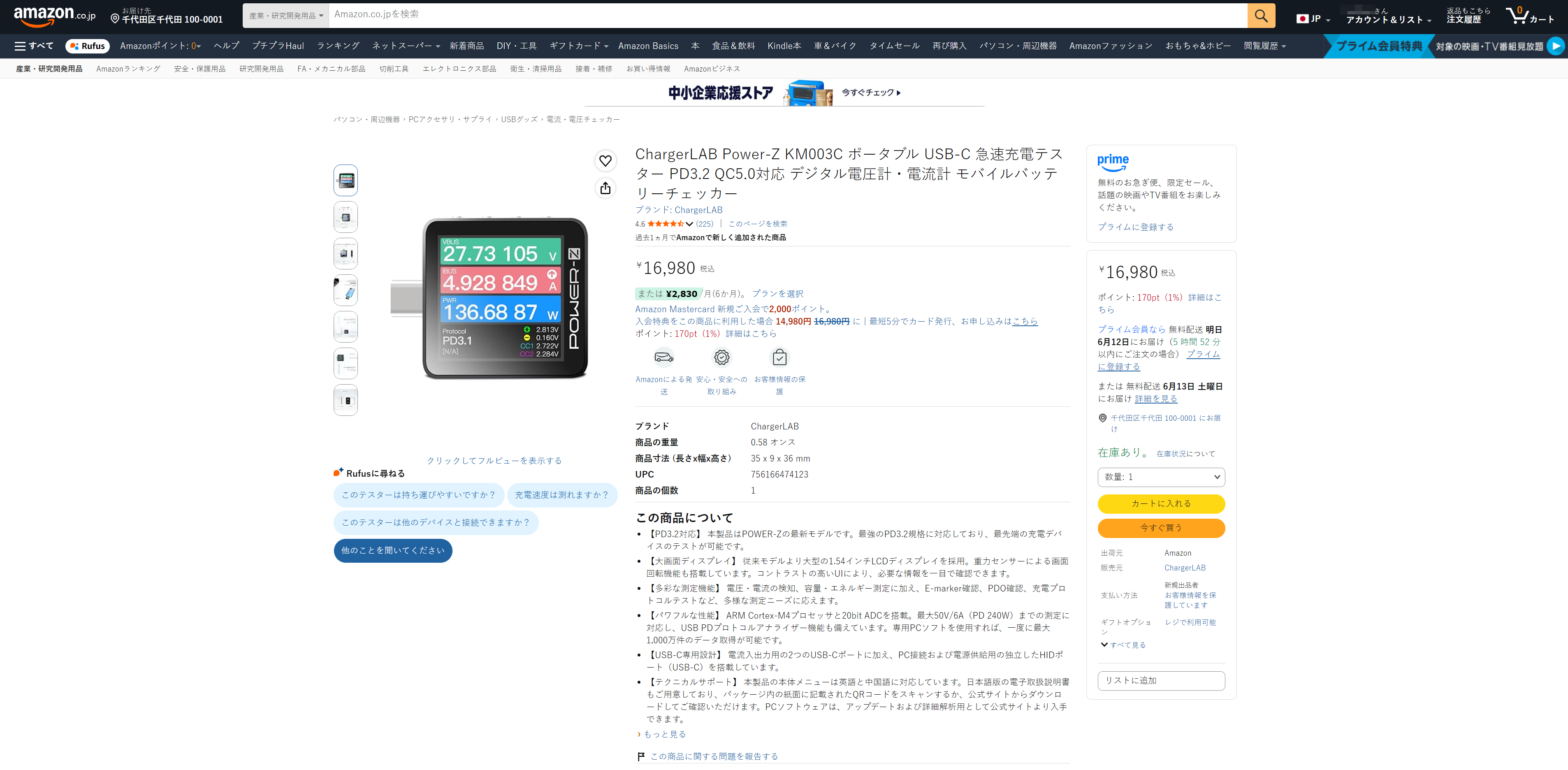This screenshot has width=1568, height=770.
Task: Open 注文履歴 returns and orders
Action: [1469, 16]
